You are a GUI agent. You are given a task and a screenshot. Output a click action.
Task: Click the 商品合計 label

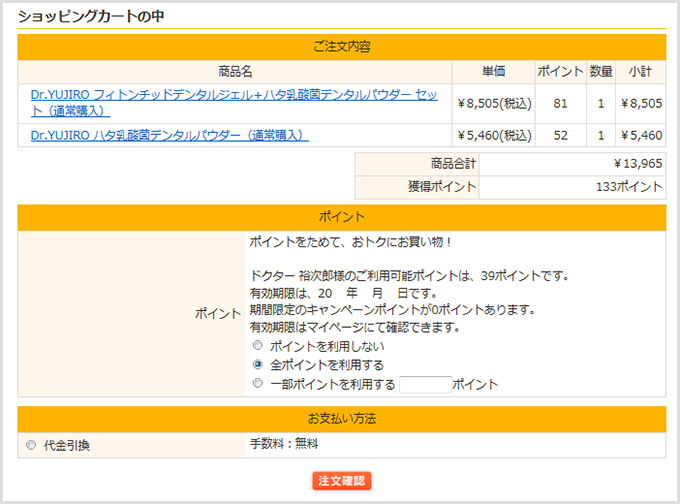click(x=453, y=164)
